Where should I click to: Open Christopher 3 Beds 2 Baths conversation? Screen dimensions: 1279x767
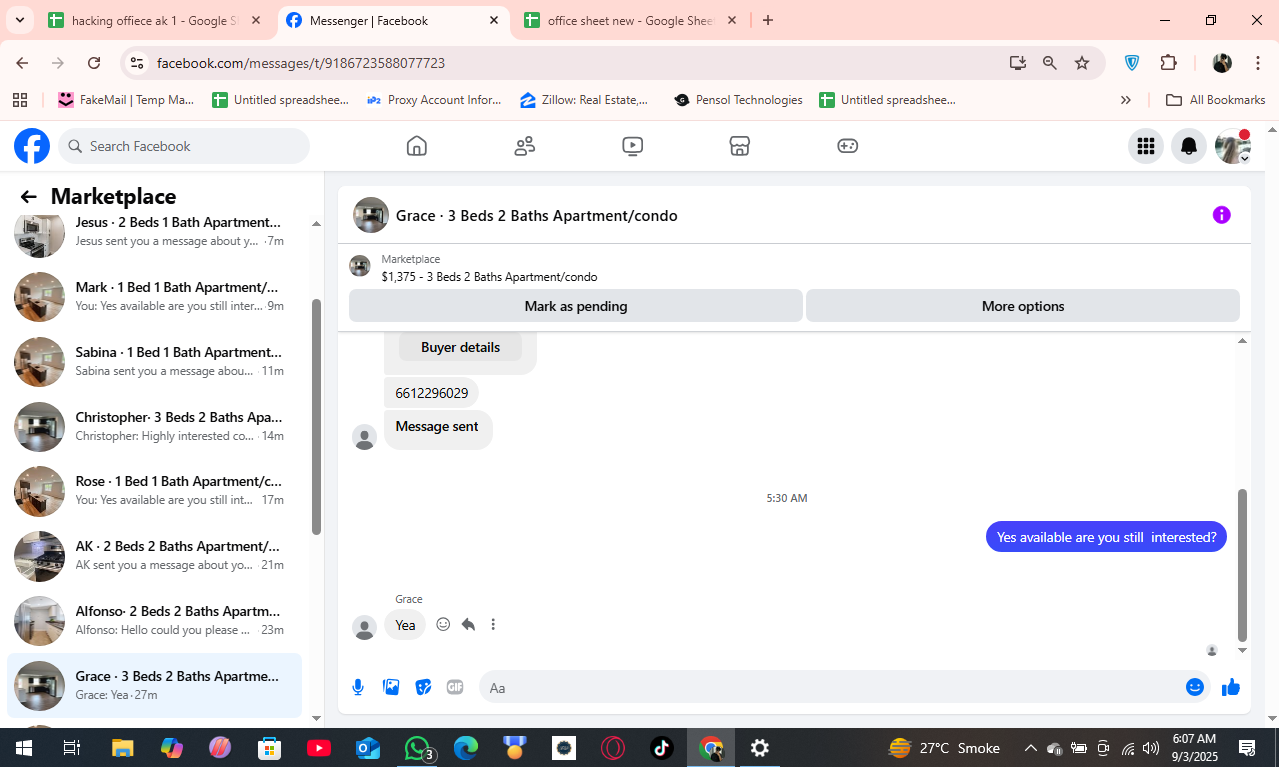pos(154,426)
